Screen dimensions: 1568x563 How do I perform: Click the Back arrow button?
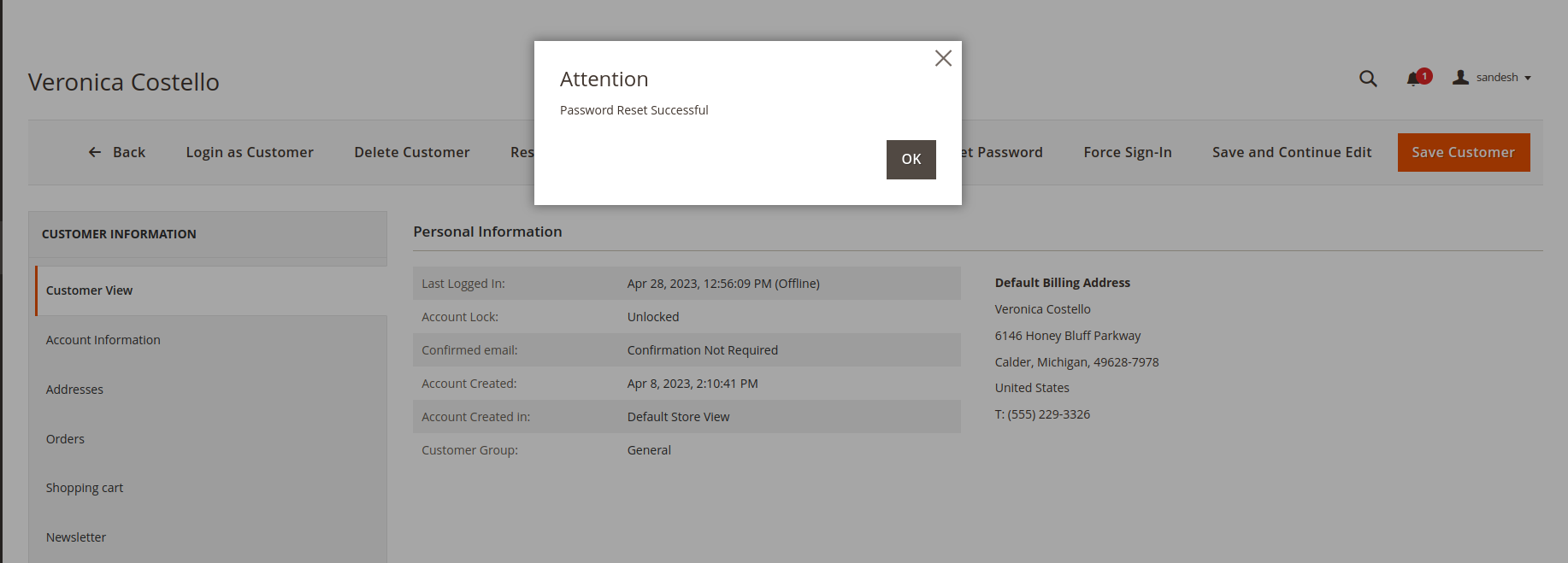click(x=117, y=152)
